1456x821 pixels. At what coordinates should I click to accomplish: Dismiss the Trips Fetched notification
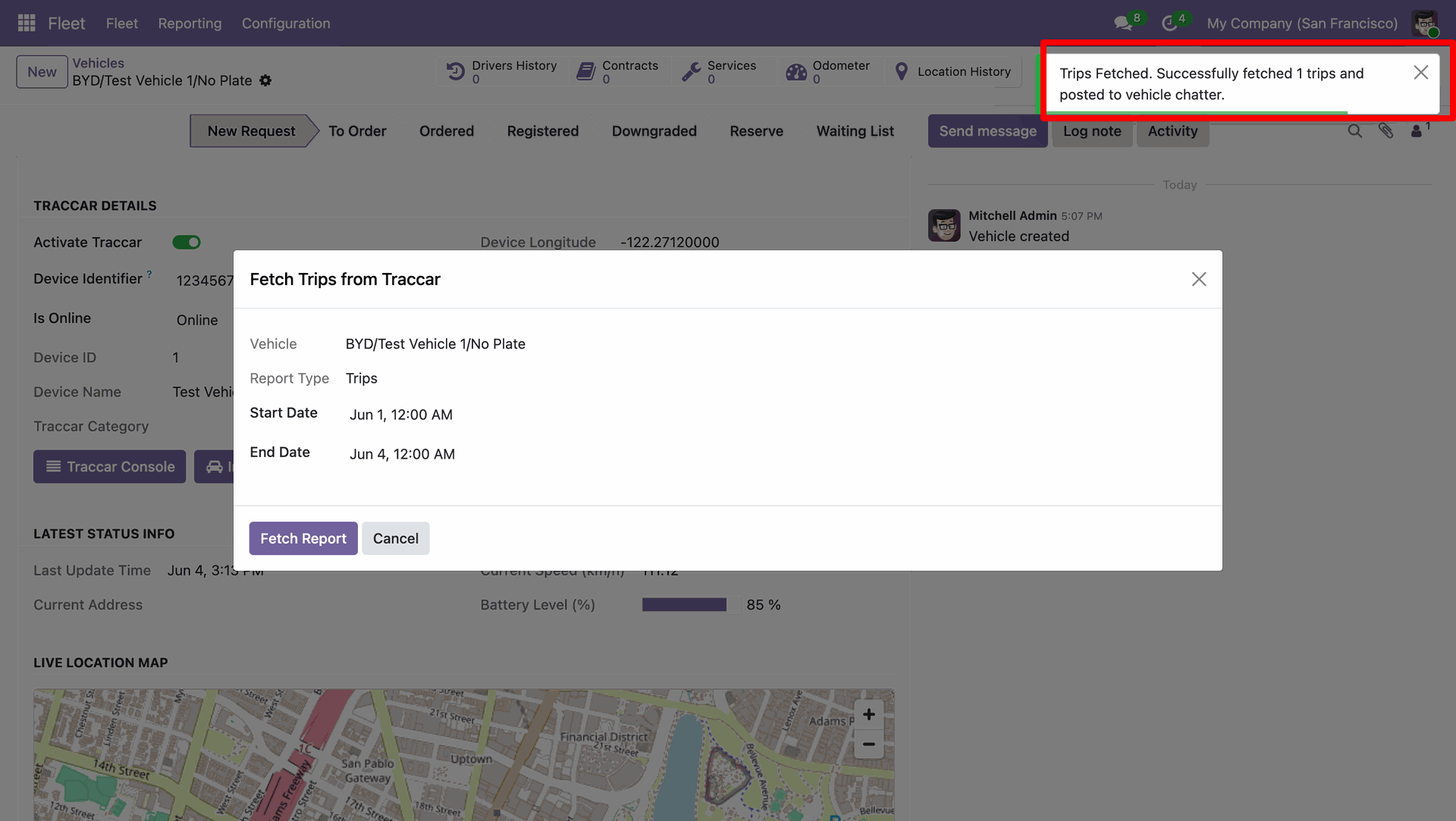click(1420, 73)
